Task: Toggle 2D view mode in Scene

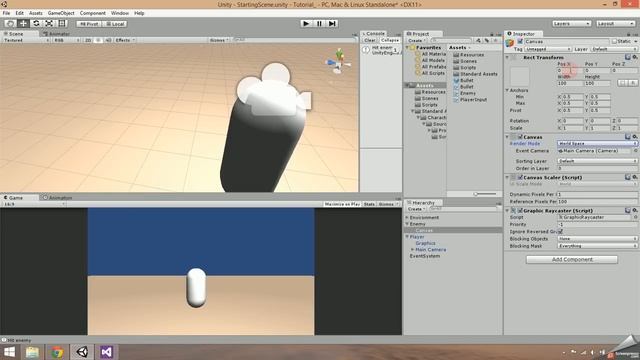Action: pos(88,40)
